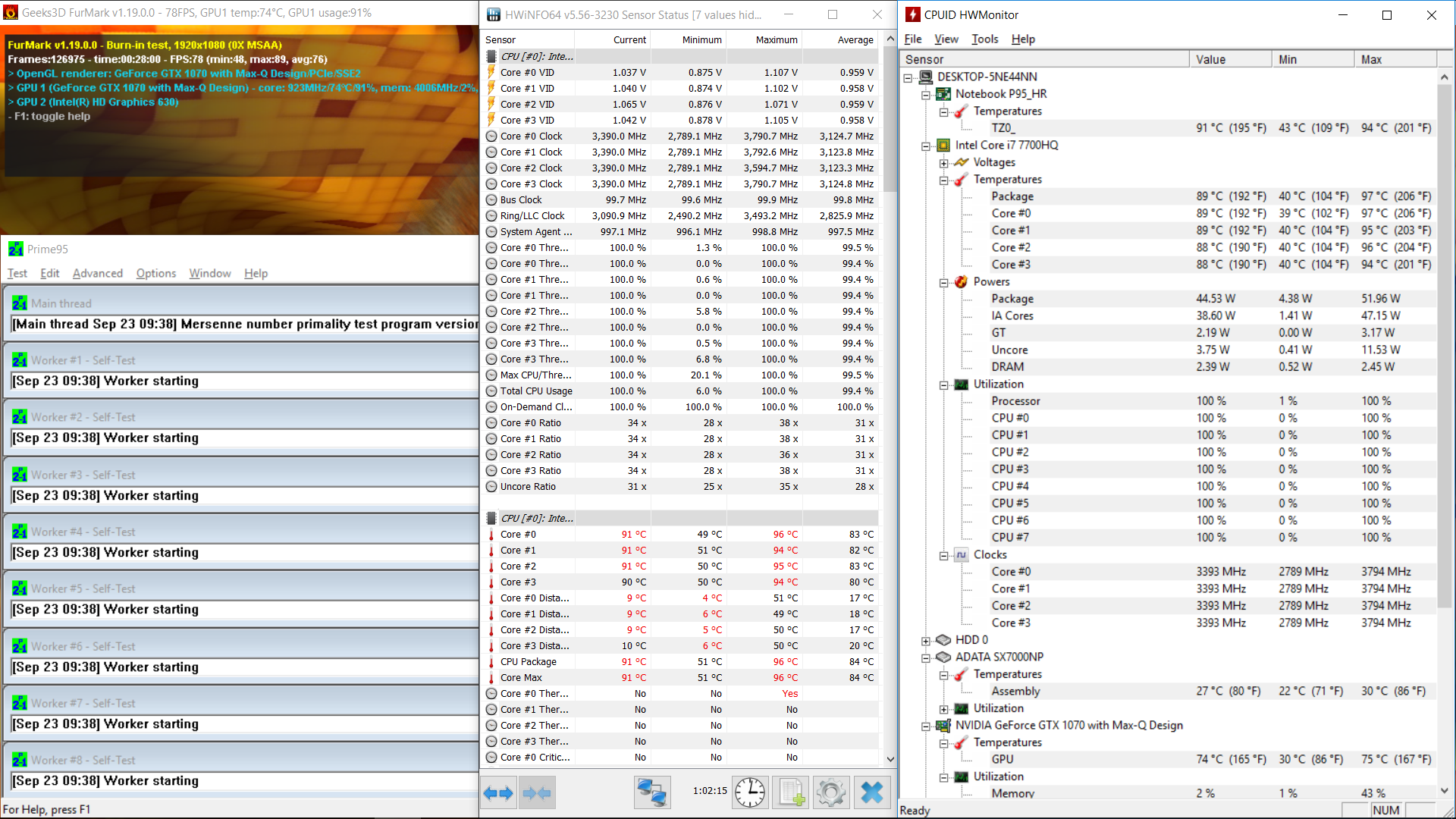
Task: Click the DESKTOP-5NE44NN computer icon in HWMonitor
Action: tap(925, 77)
